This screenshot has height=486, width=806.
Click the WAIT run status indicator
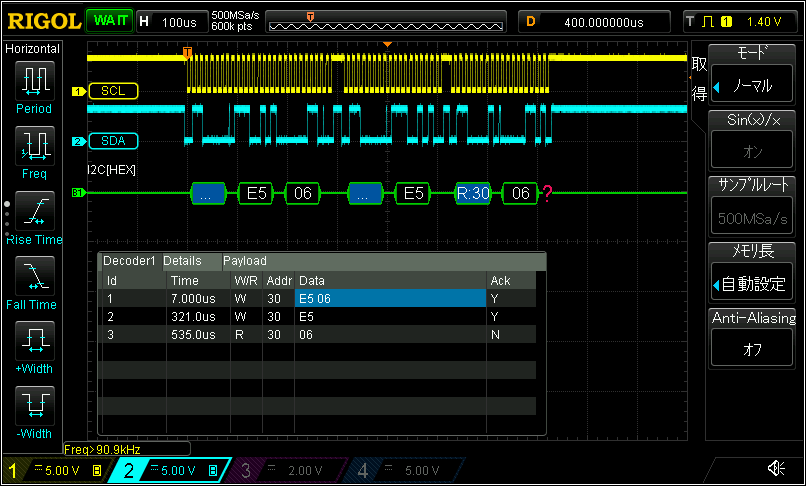click(x=109, y=21)
